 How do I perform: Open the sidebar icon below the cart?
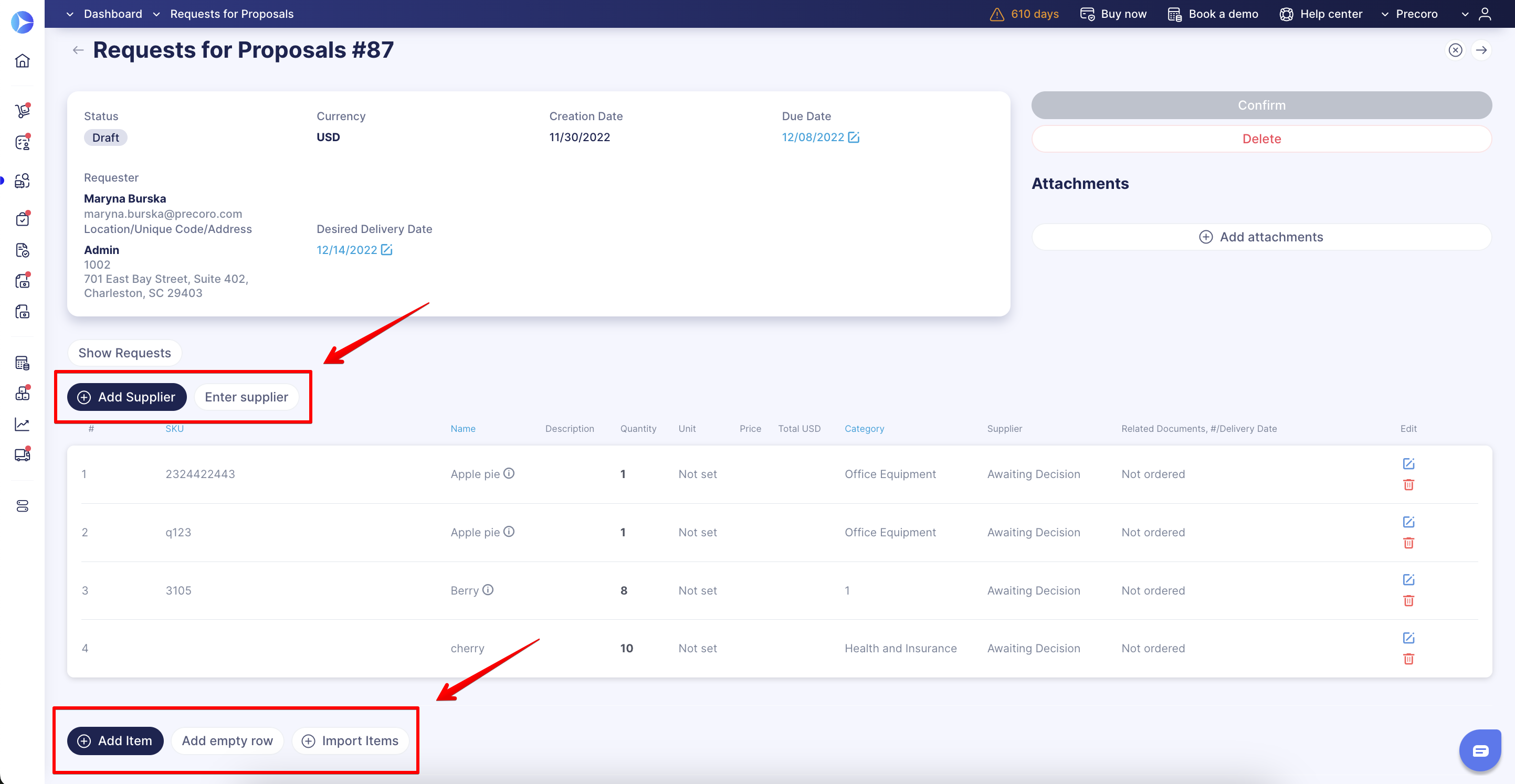pos(23,142)
